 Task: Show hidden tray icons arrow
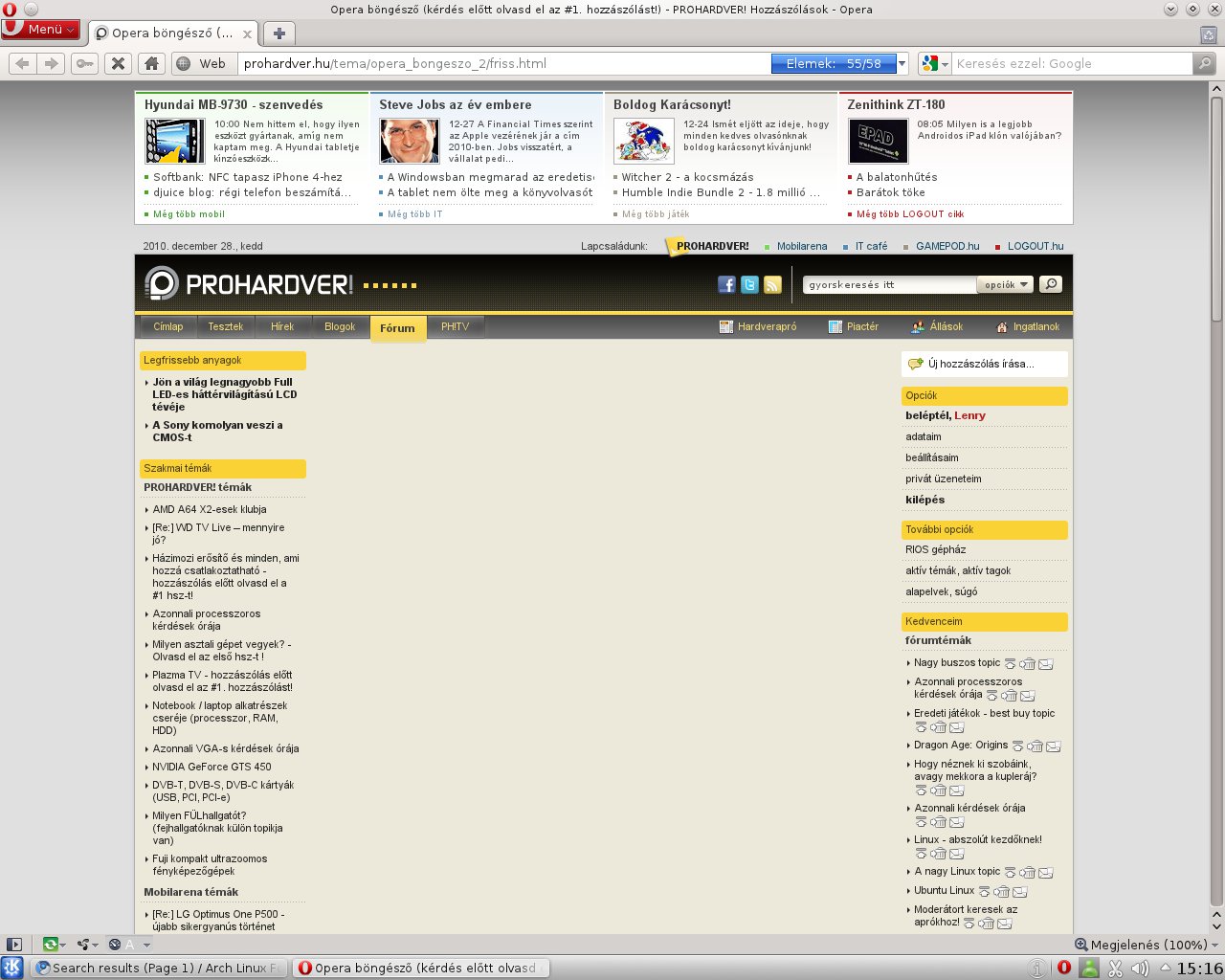tap(1165, 969)
